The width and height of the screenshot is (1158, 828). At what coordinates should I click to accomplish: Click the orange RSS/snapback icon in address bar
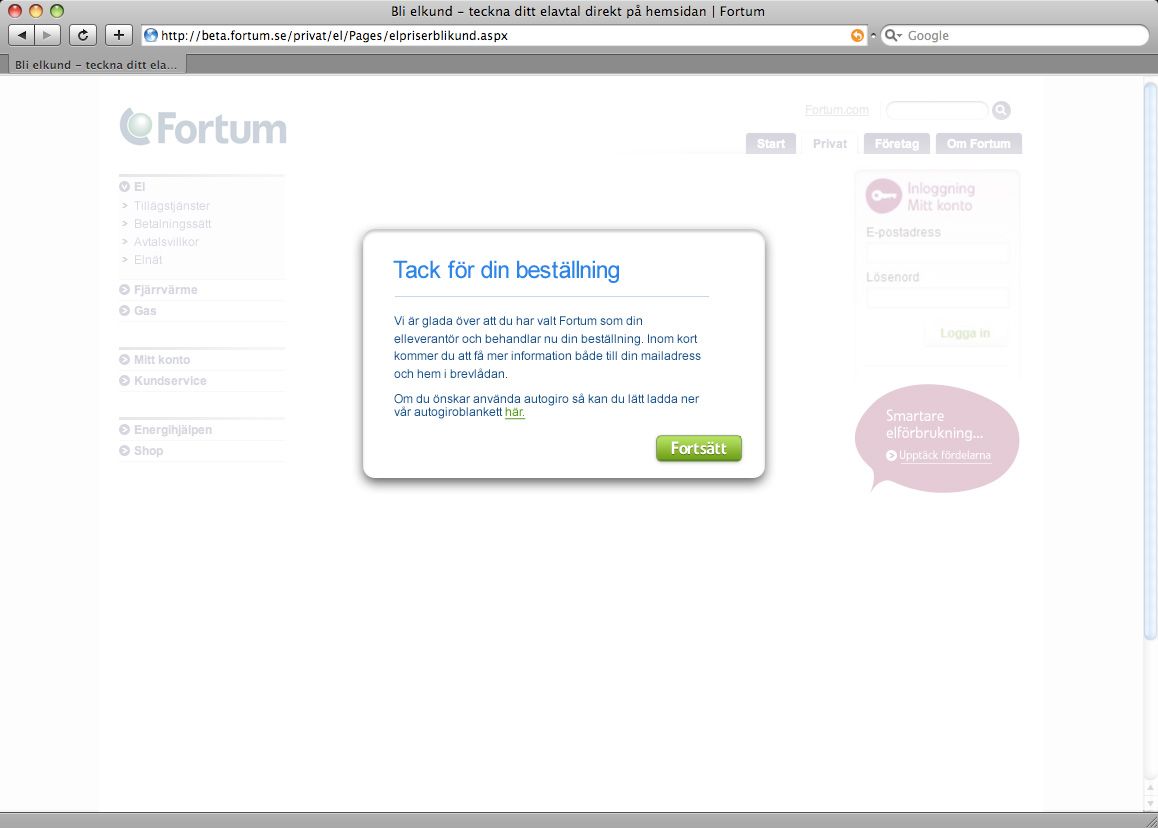pyautogui.click(x=857, y=35)
